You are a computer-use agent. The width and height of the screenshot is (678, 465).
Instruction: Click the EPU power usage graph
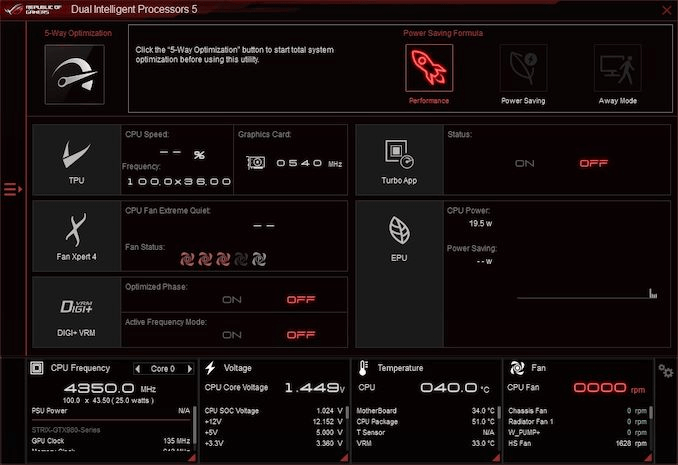587,293
